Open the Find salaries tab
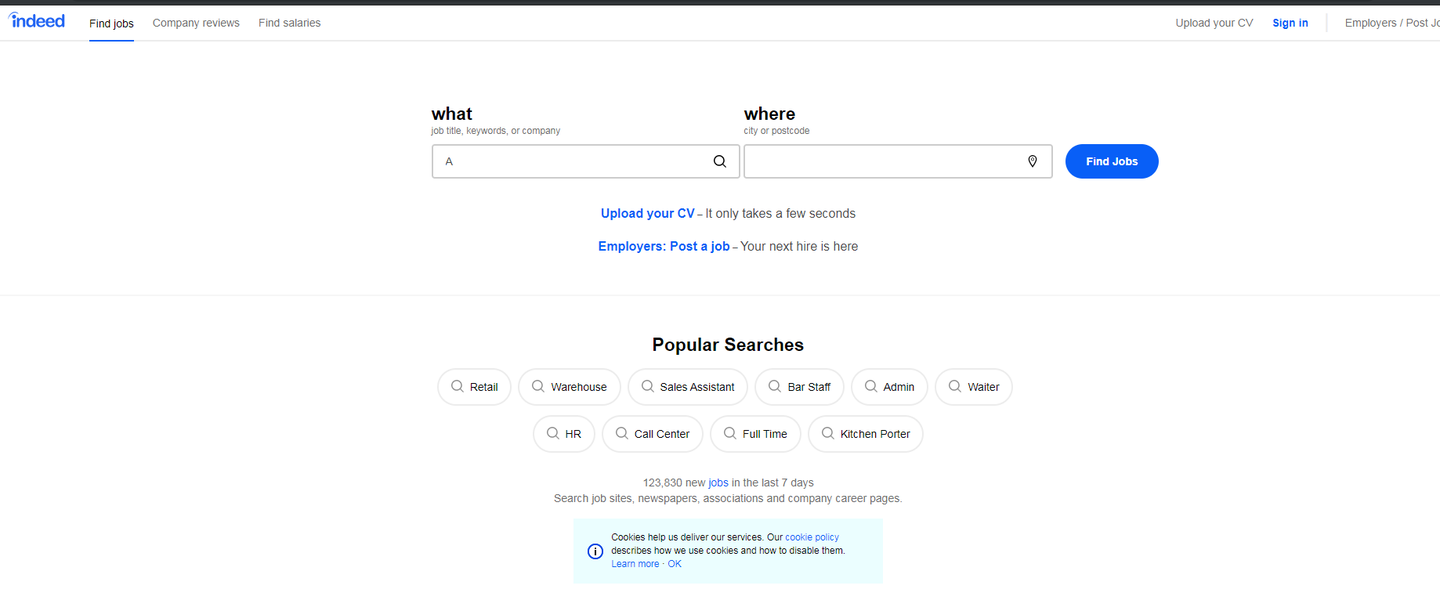The height and width of the screenshot is (600, 1440). [x=289, y=23]
